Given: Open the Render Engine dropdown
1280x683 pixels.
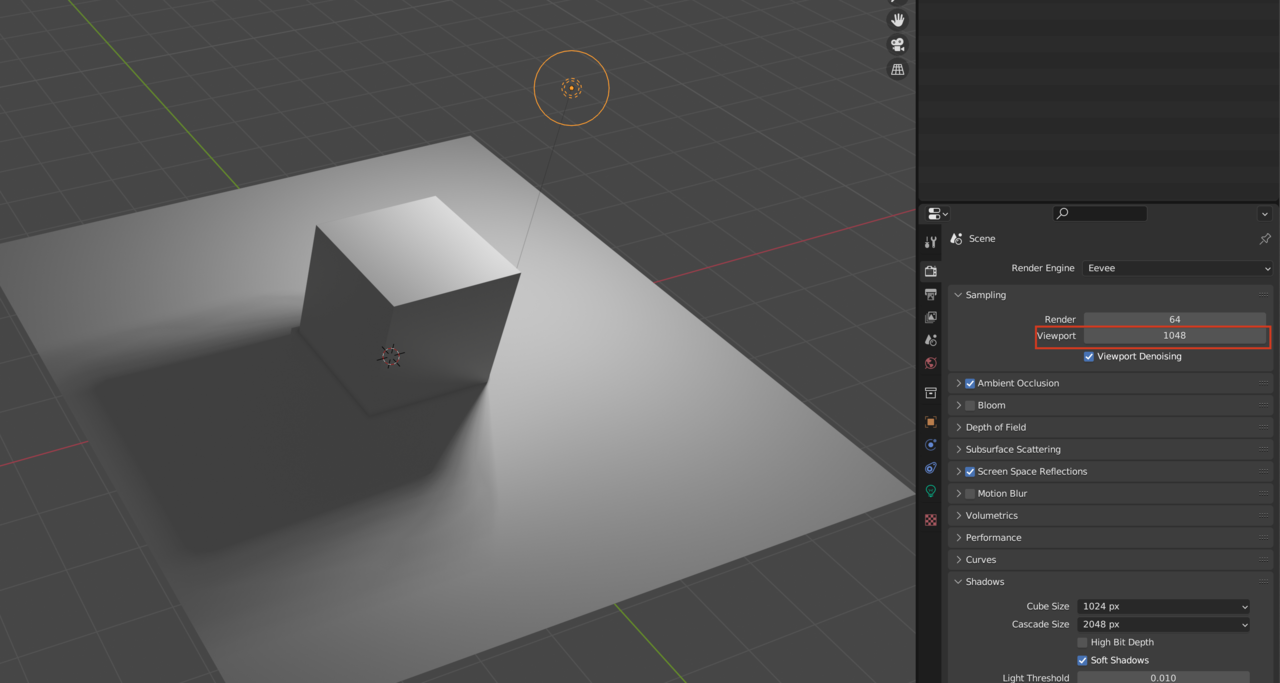Looking at the screenshot, I should (x=1178, y=268).
